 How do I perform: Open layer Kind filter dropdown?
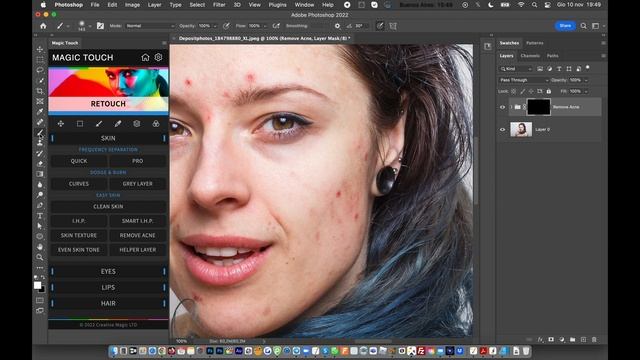[x=516, y=69]
